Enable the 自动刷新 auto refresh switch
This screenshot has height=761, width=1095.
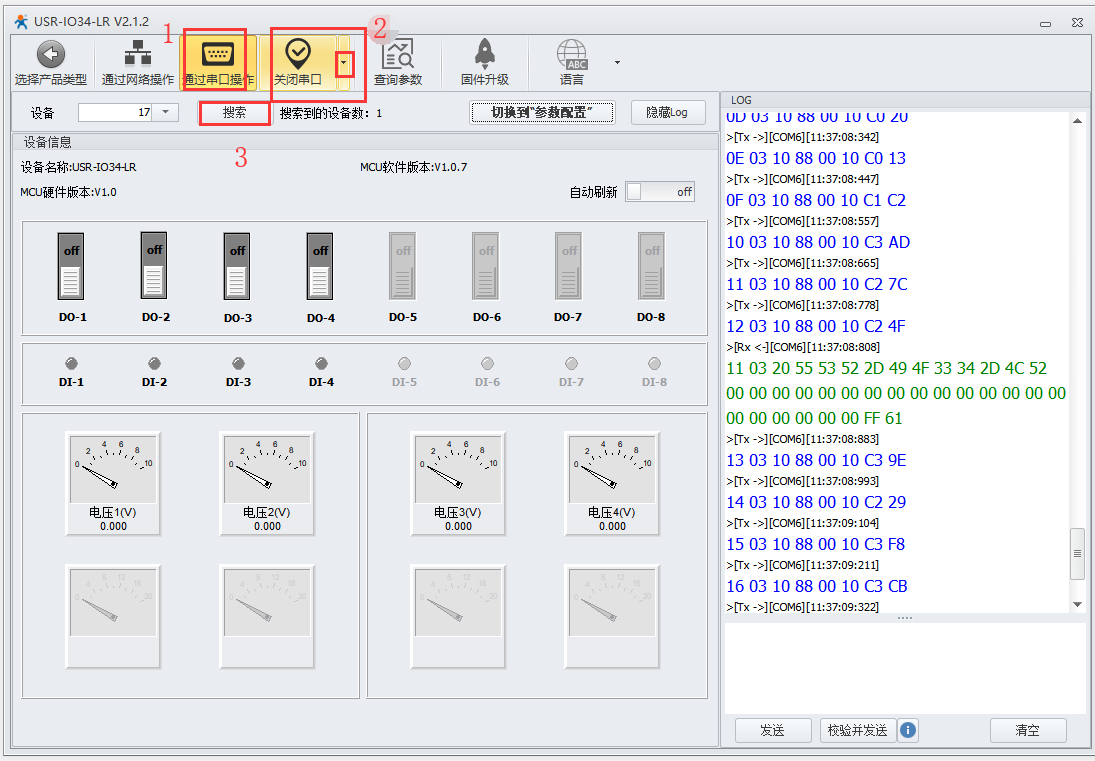tap(660, 192)
